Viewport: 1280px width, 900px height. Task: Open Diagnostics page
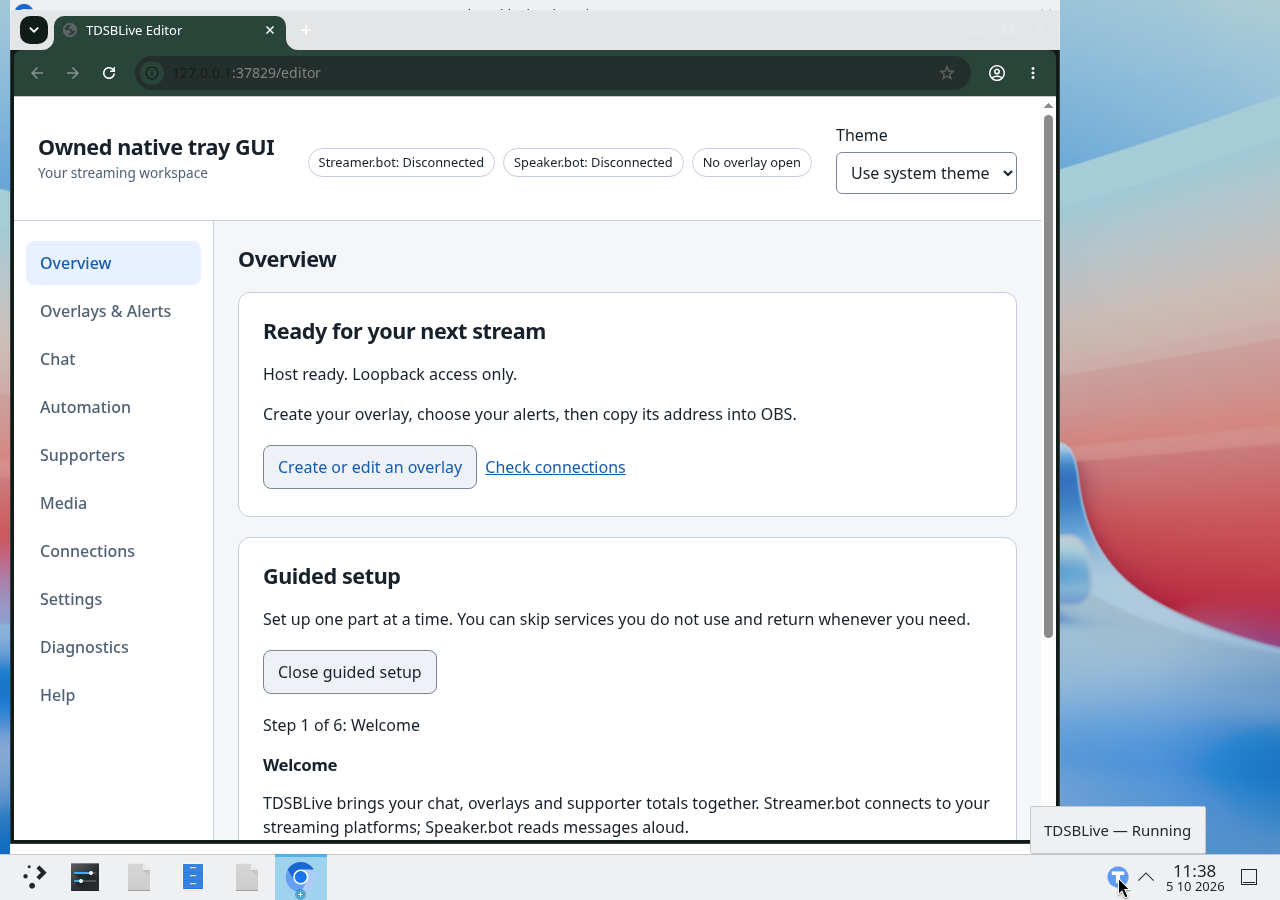pos(113,647)
